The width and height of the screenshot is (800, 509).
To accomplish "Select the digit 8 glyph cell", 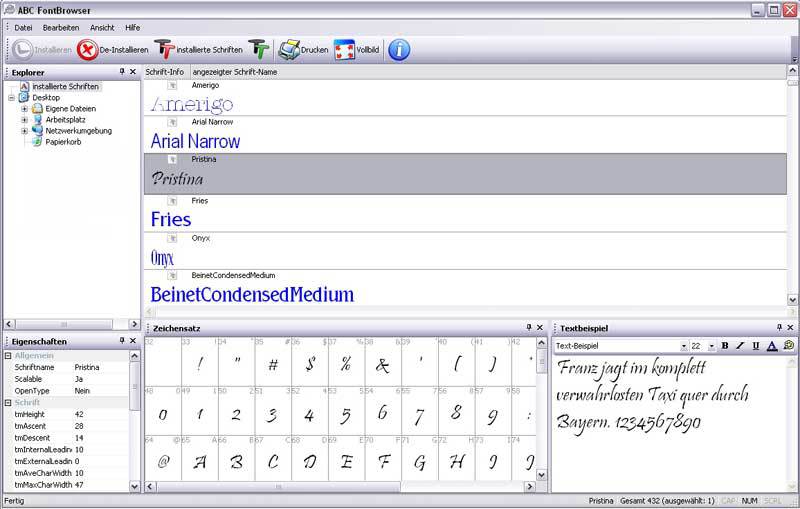I will 456,413.
